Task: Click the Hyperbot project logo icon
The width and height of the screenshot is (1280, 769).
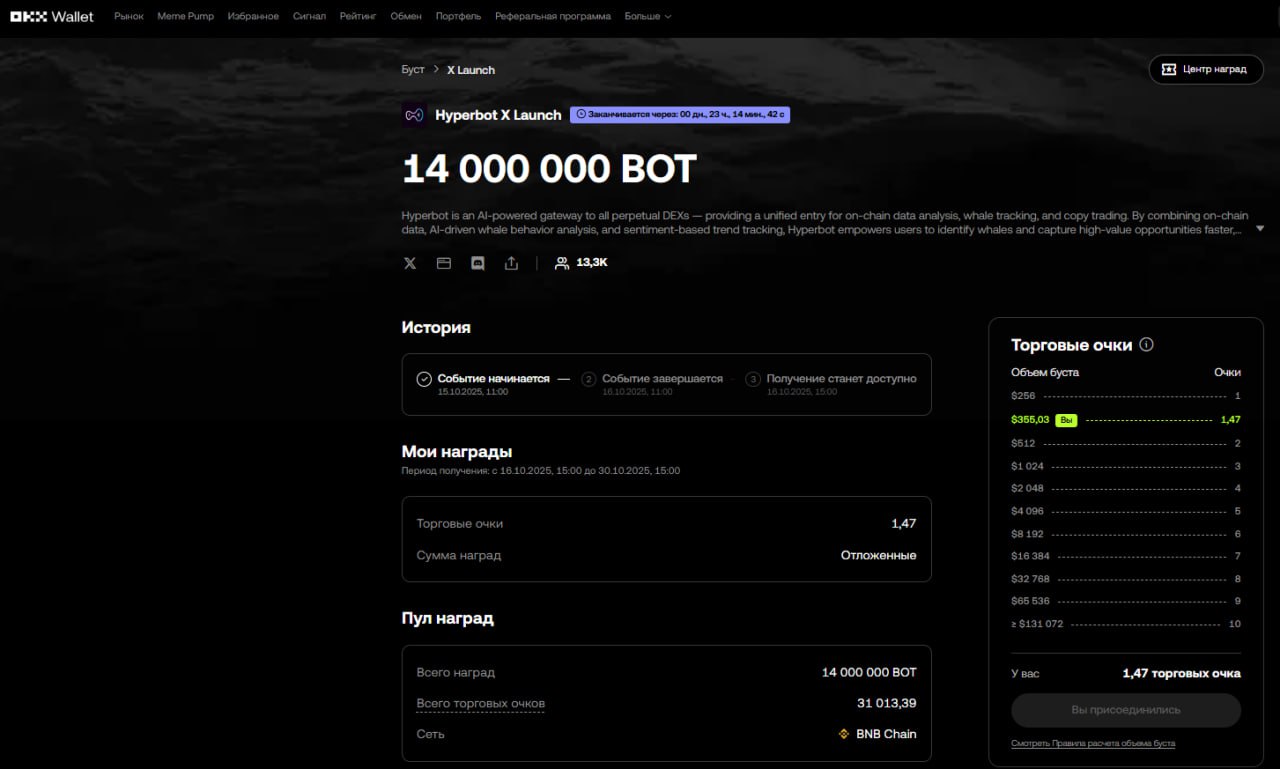Action: pyautogui.click(x=414, y=115)
